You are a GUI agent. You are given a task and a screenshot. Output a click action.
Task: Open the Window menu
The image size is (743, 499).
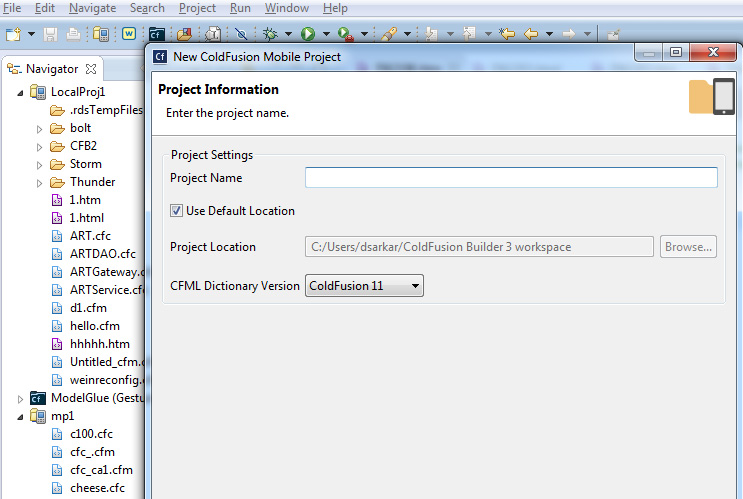[x=287, y=8]
